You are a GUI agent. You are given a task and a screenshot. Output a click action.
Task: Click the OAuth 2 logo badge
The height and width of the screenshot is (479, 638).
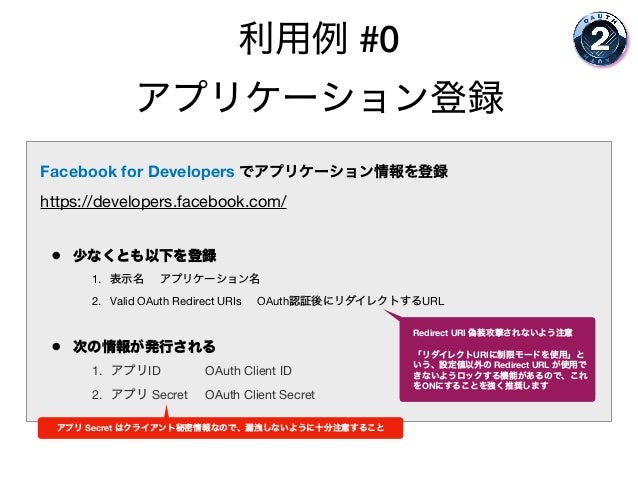pos(600,39)
